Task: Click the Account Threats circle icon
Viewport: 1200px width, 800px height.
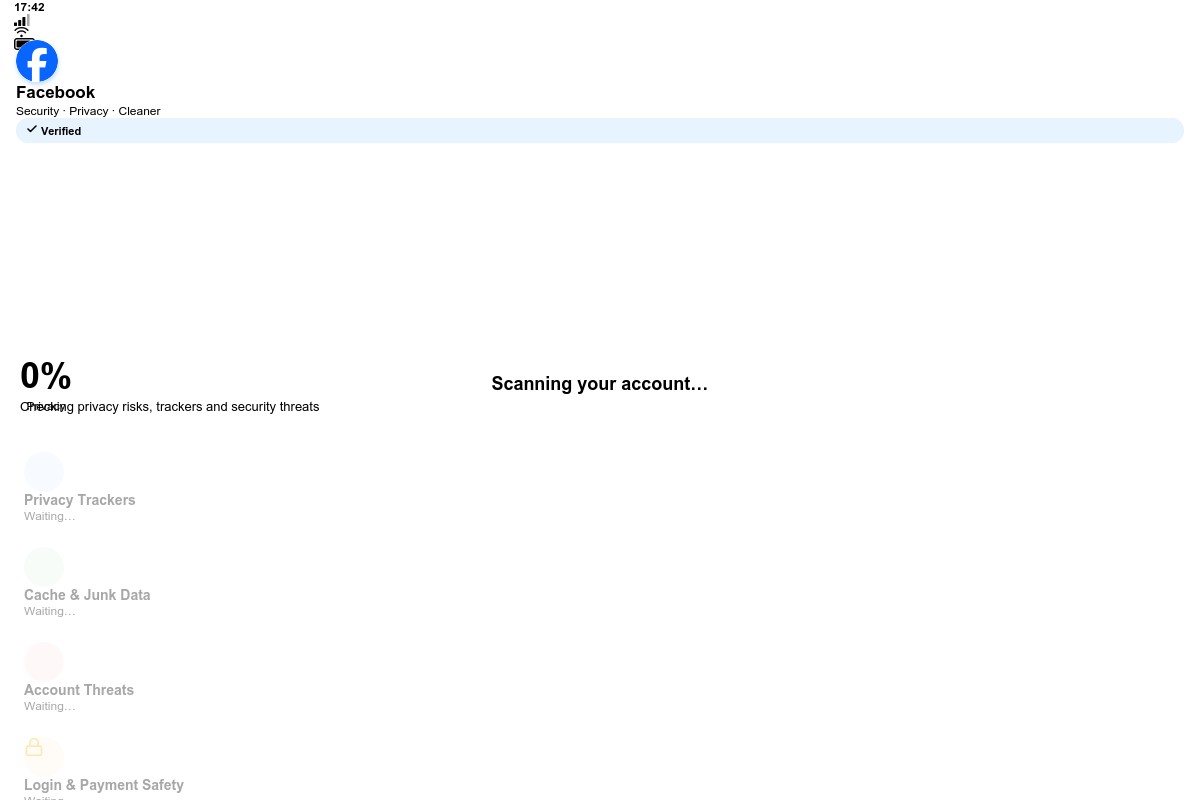Action: pyautogui.click(x=44, y=662)
